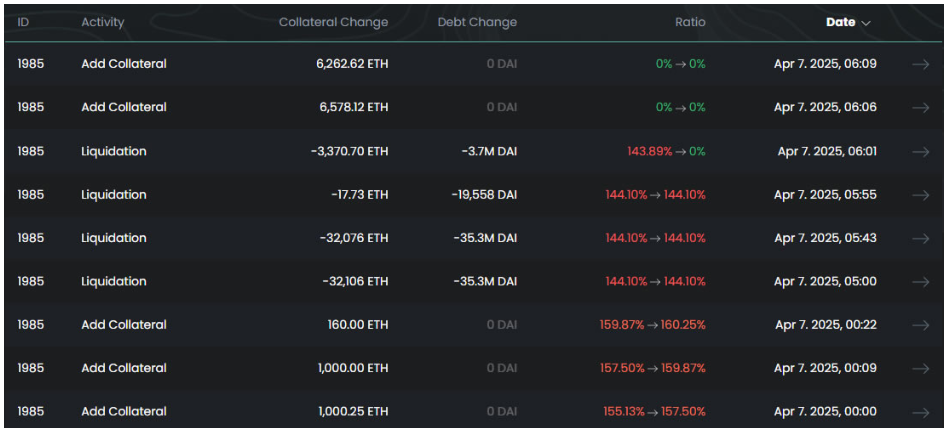This screenshot has height=432, width=948.
Task: Click arrow on the Apr 7, 00:09 row
Action: click(920, 368)
